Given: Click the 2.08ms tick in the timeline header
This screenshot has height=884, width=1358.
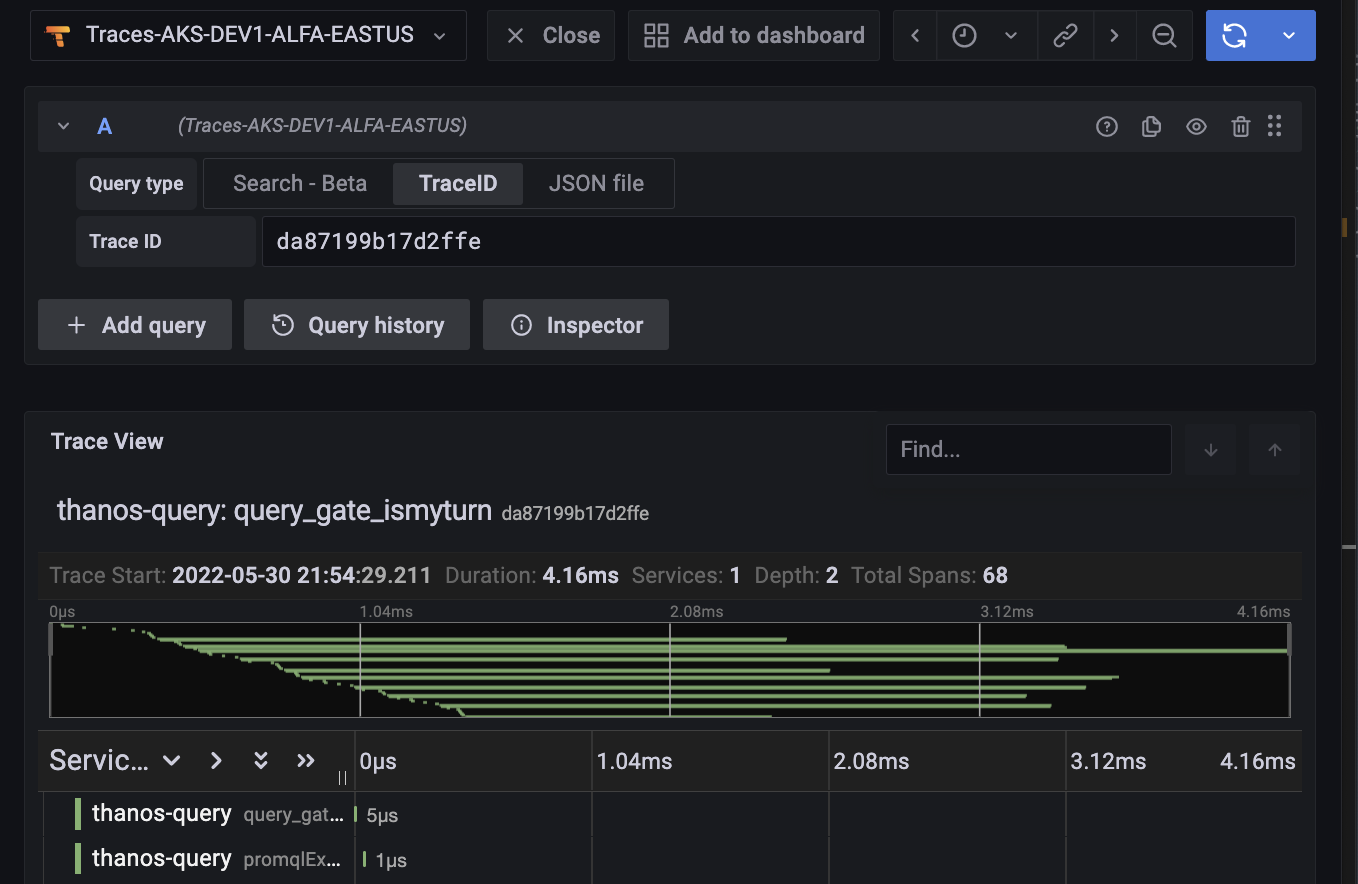Looking at the screenshot, I should point(871,761).
